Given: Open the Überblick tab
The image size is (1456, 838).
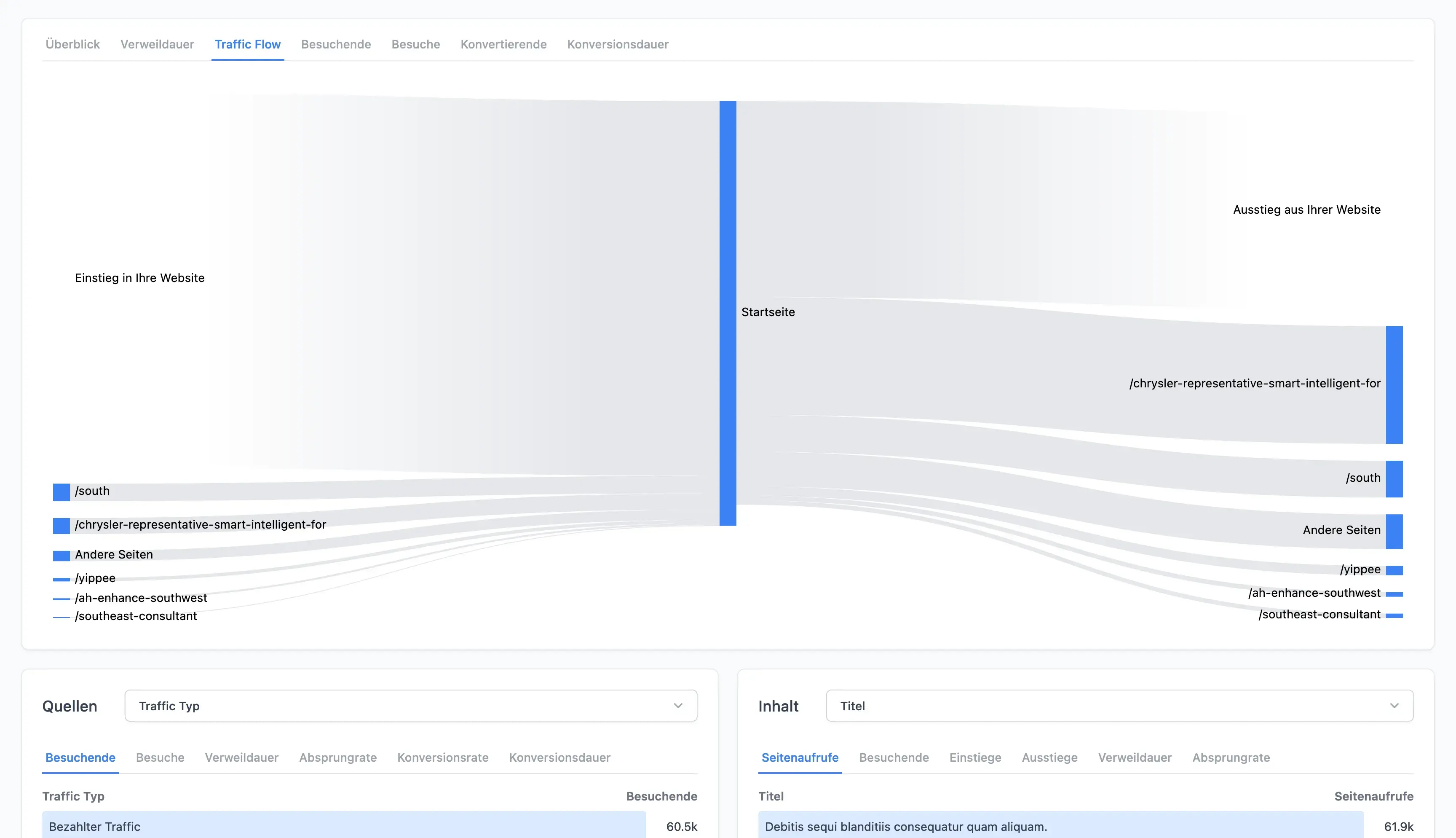Looking at the screenshot, I should 72,44.
